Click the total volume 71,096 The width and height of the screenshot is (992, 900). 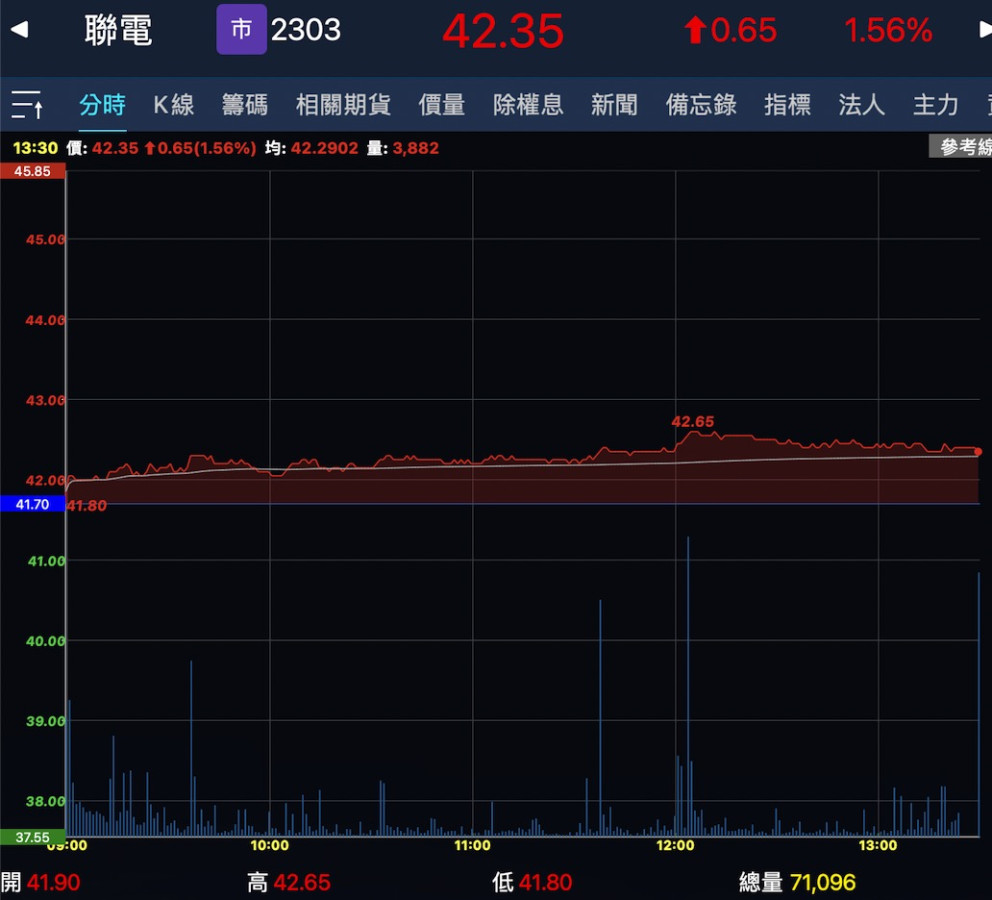click(822, 882)
